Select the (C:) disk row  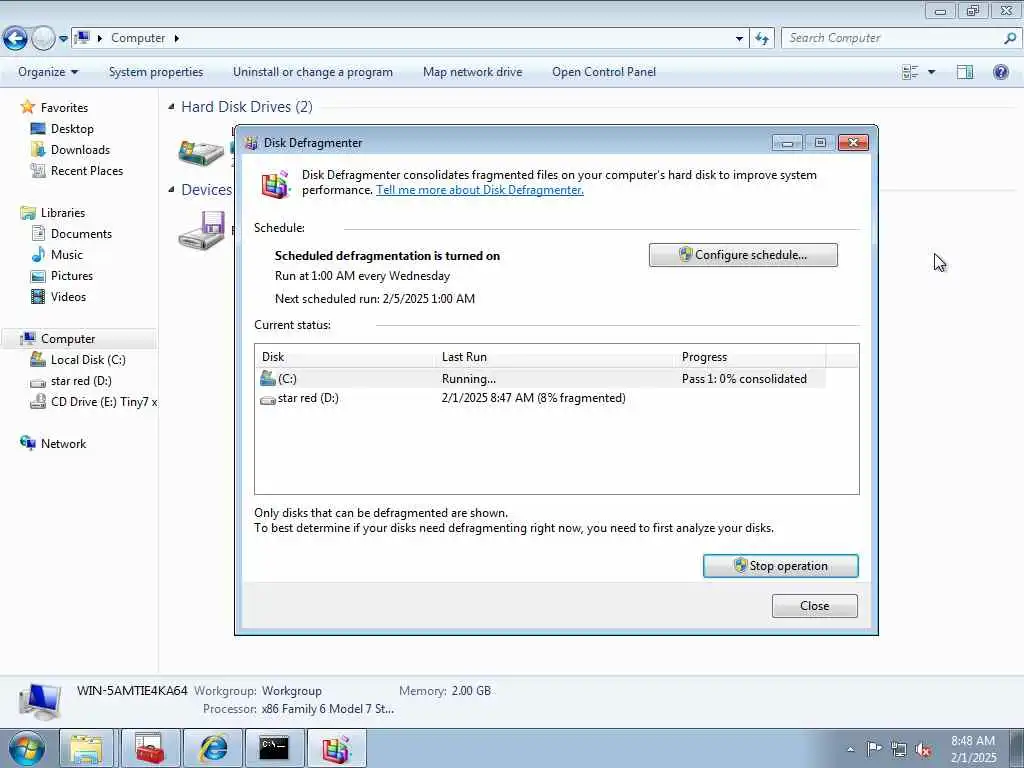tap(541, 379)
